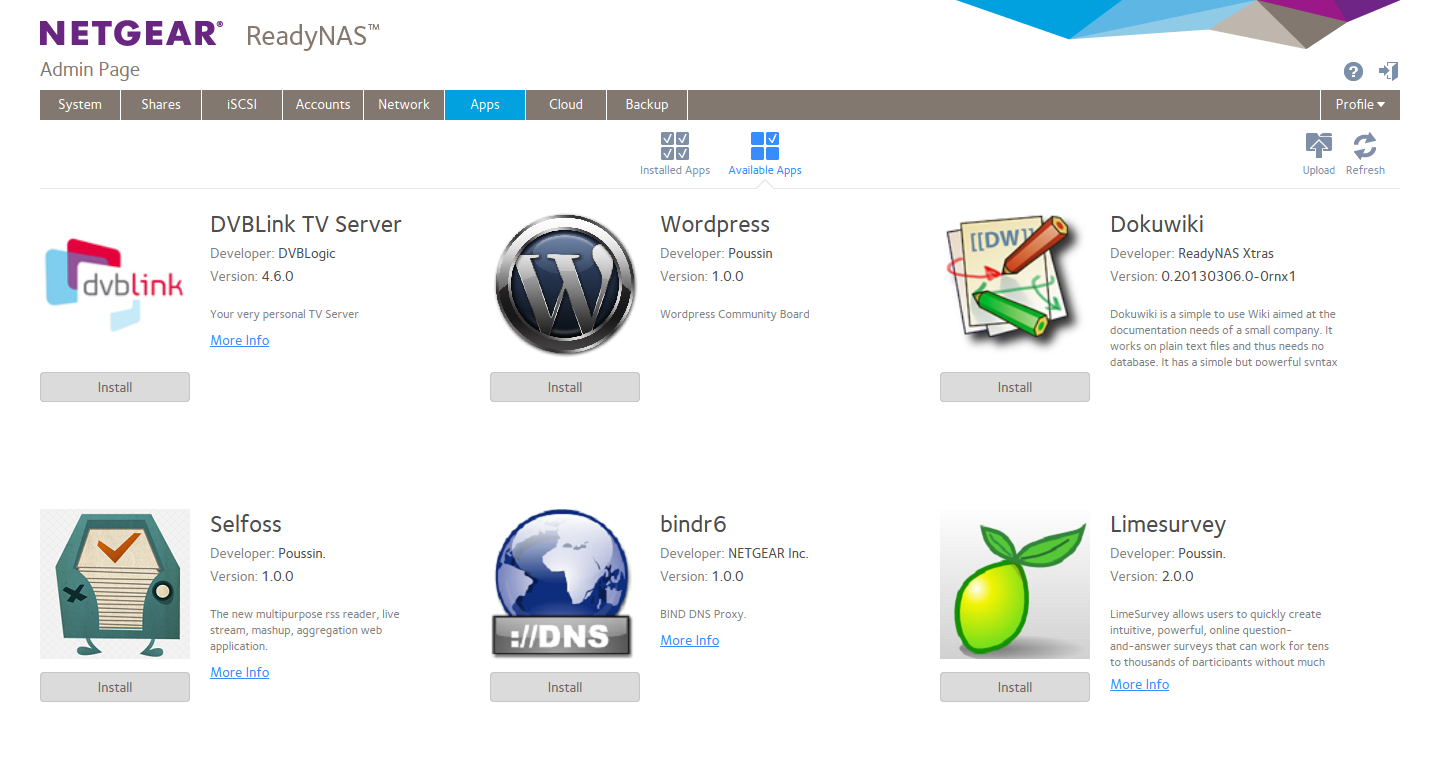Switch to the Available Apps view

click(x=765, y=154)
